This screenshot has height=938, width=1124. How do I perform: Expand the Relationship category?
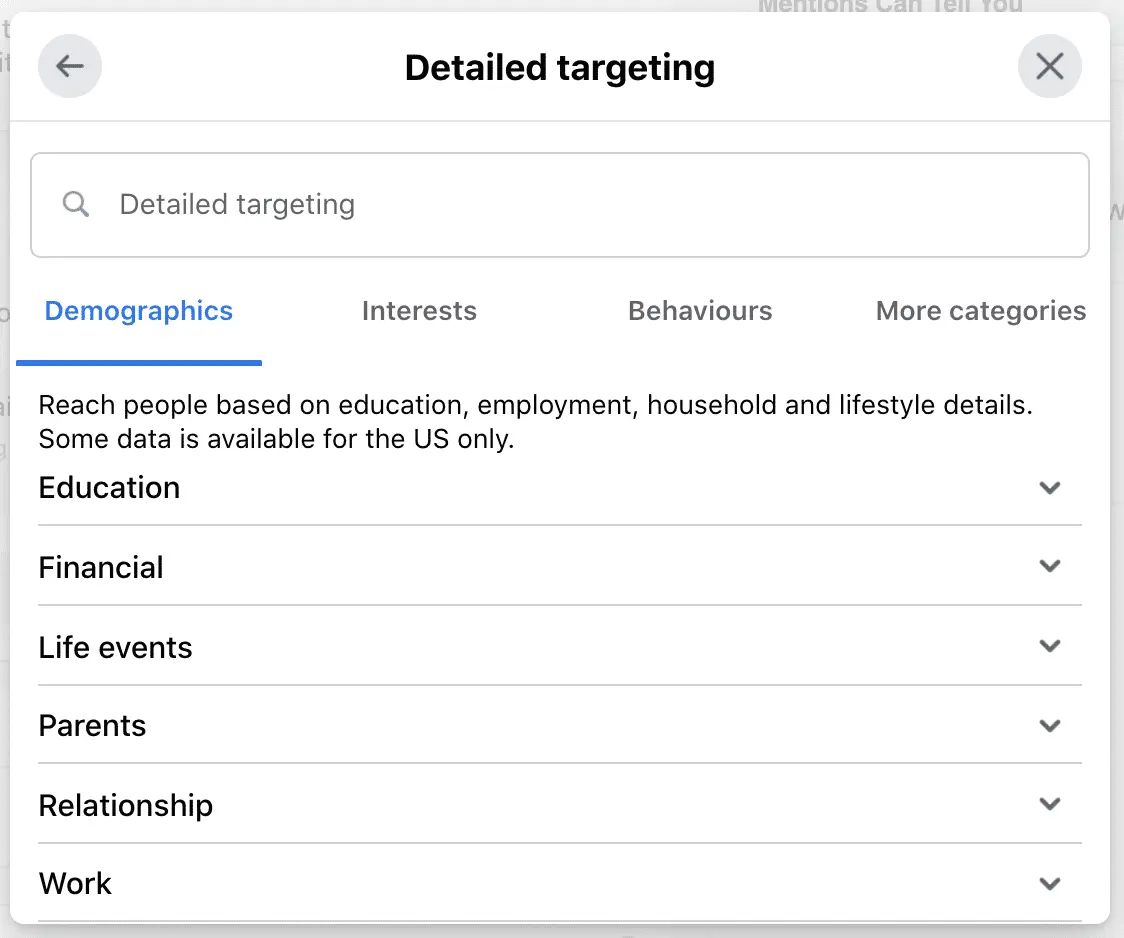[1050, 804]
